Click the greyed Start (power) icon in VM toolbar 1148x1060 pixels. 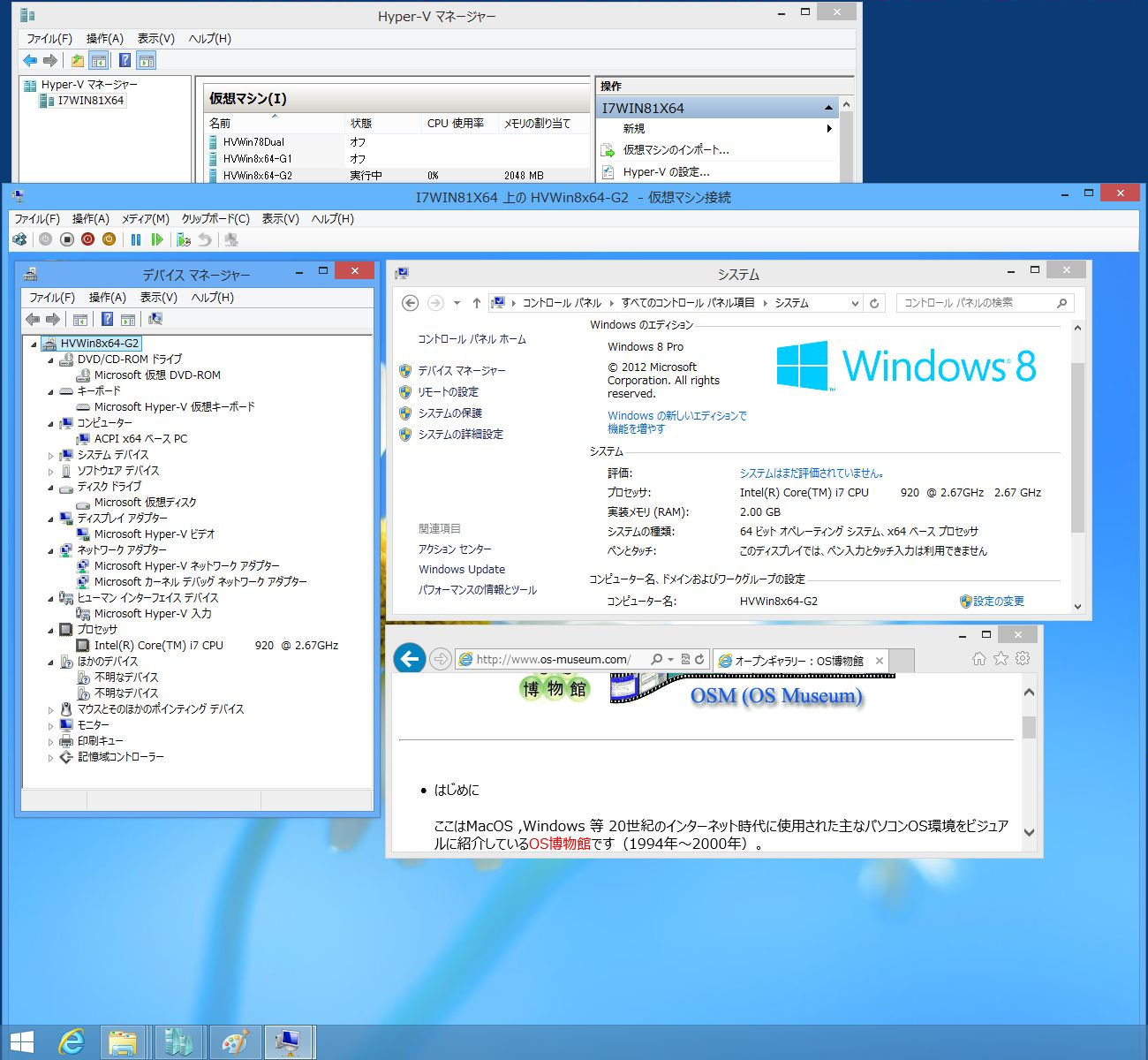[46, 239]
